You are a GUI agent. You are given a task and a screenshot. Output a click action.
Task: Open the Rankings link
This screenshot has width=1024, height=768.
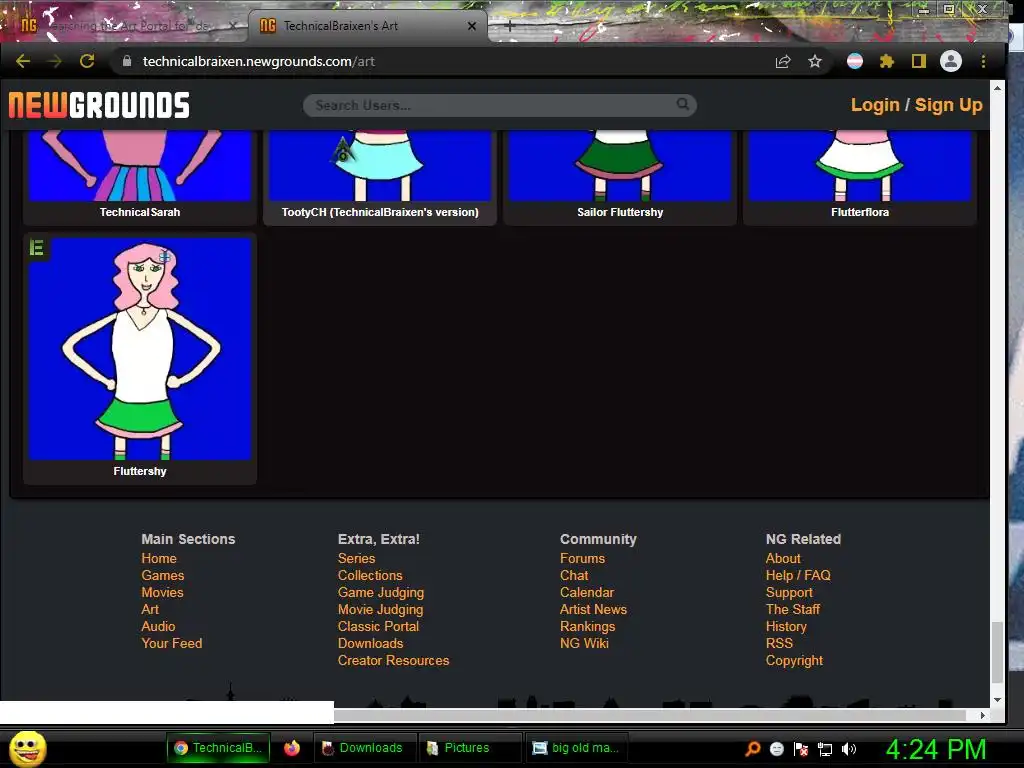click(587, 626)
